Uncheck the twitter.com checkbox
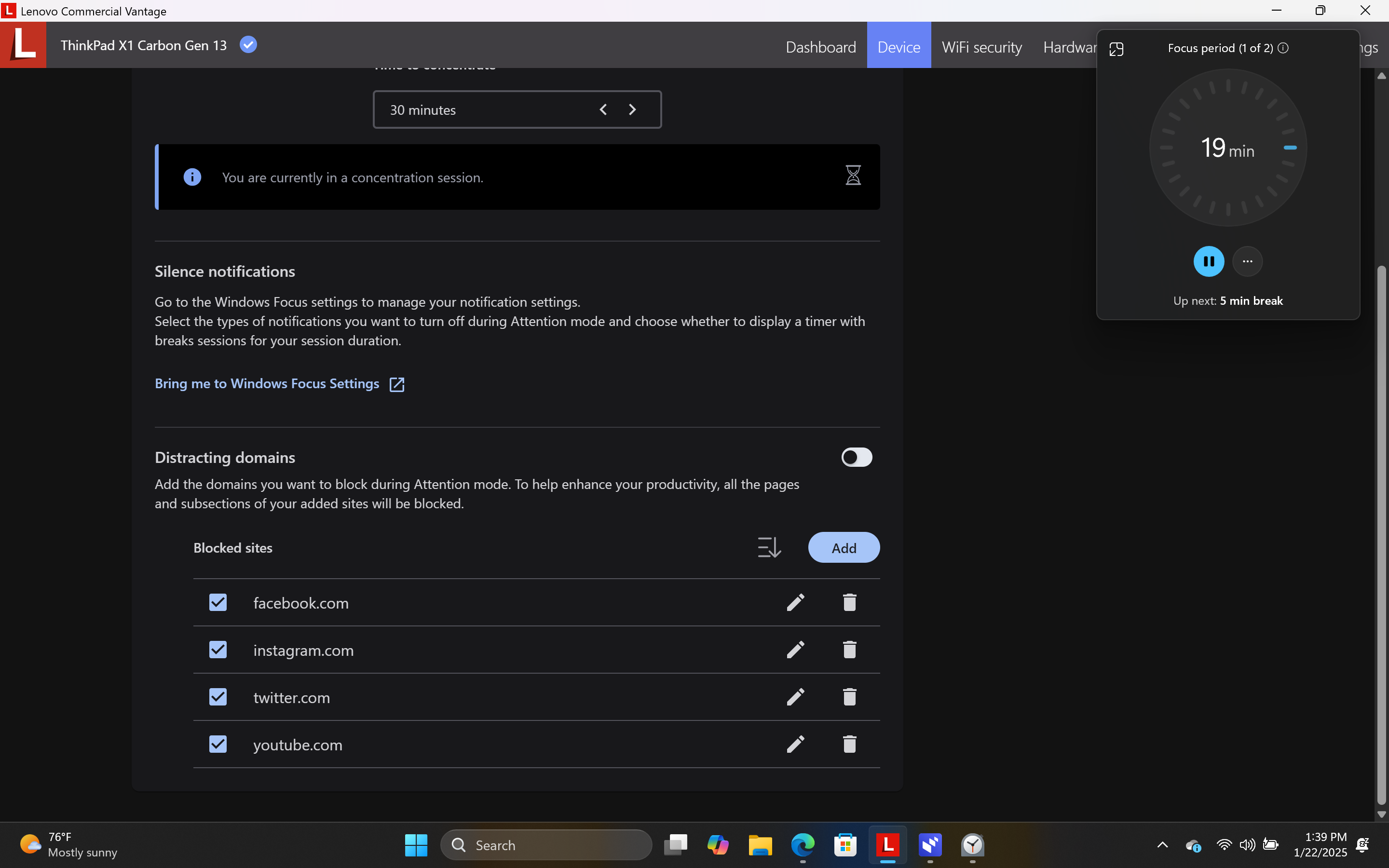This screenshot has height=868, width=1389. (218, 697)
